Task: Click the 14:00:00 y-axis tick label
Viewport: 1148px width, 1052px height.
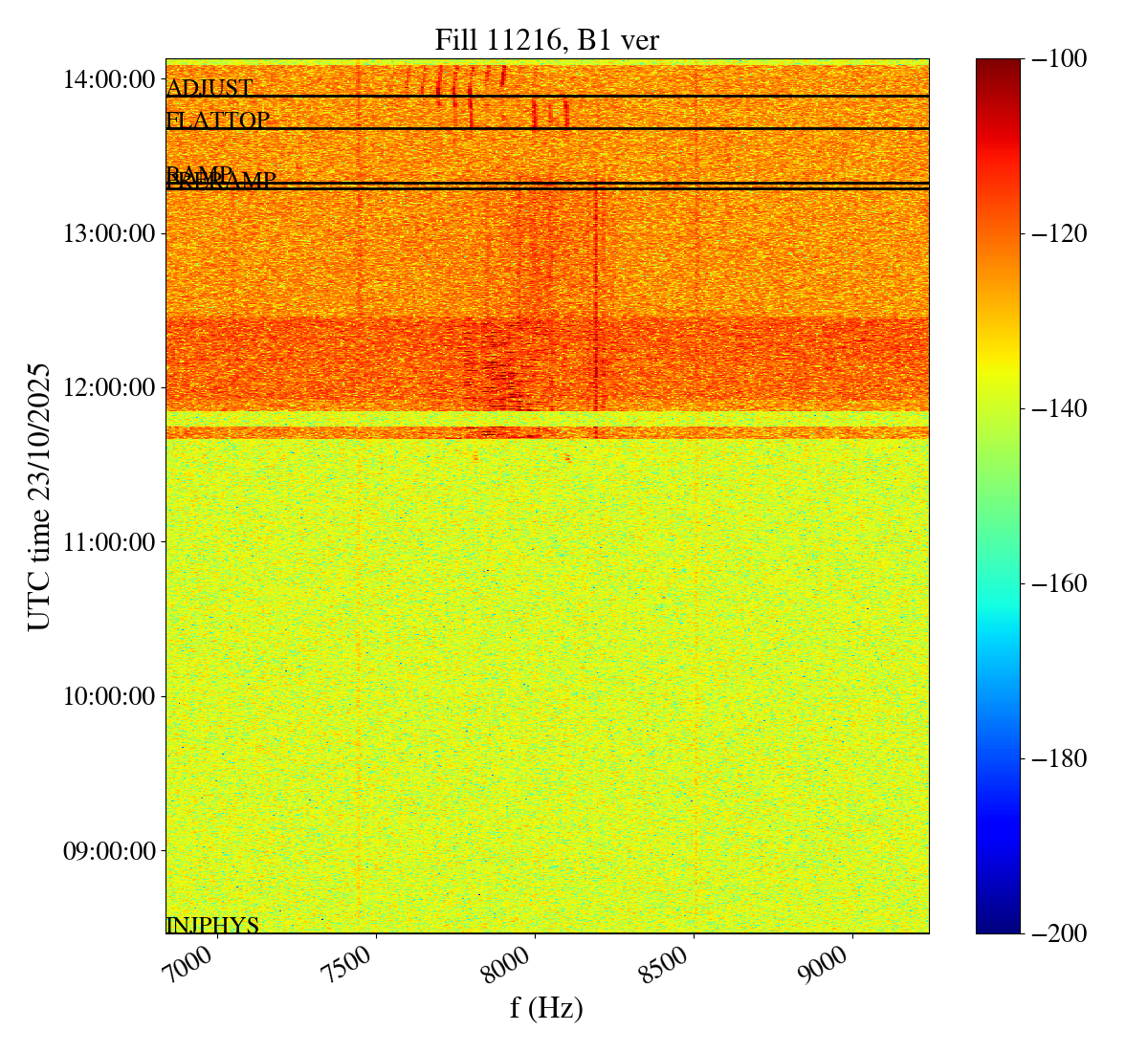Action: tap(108, 79)
